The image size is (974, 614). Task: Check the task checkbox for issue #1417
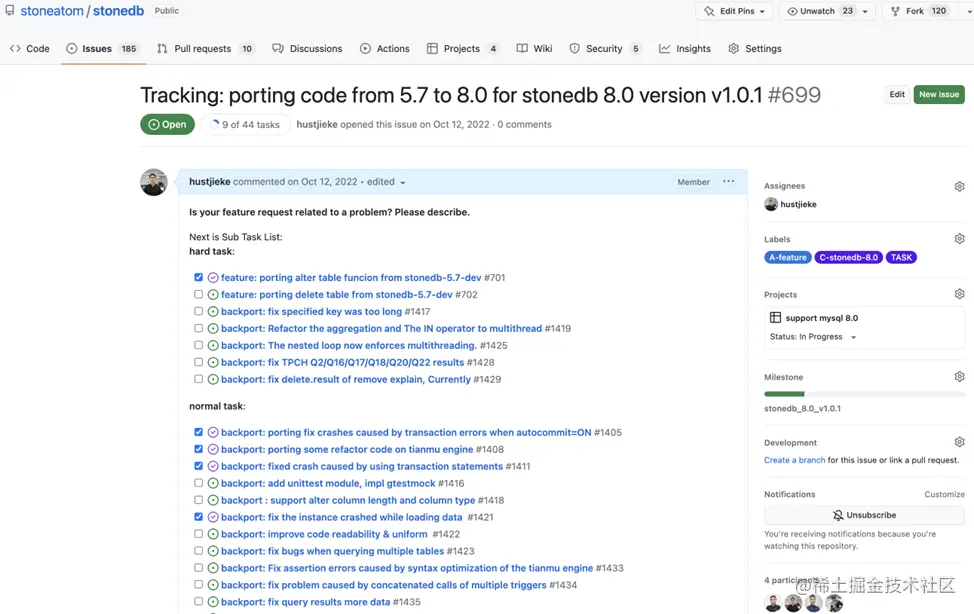click(x=198, y=311)
